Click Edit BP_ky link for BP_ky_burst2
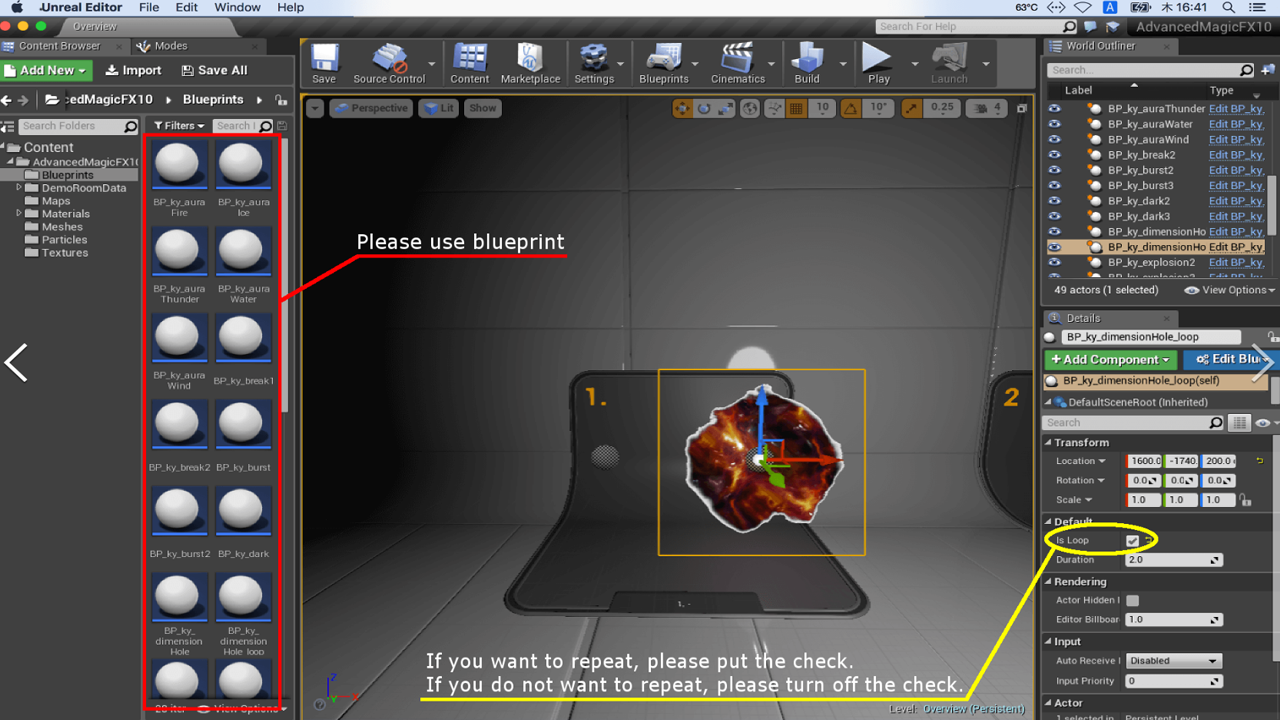This screenshot has height=720, width=1280. (1236, 170)
